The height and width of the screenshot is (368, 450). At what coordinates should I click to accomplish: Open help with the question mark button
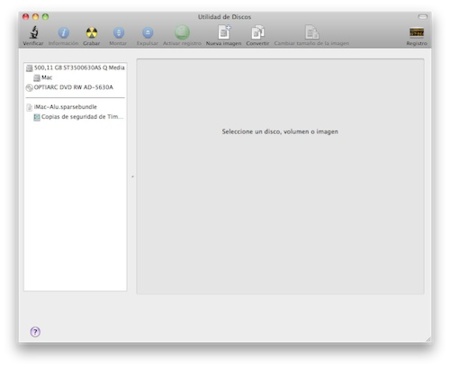(35, 332)
